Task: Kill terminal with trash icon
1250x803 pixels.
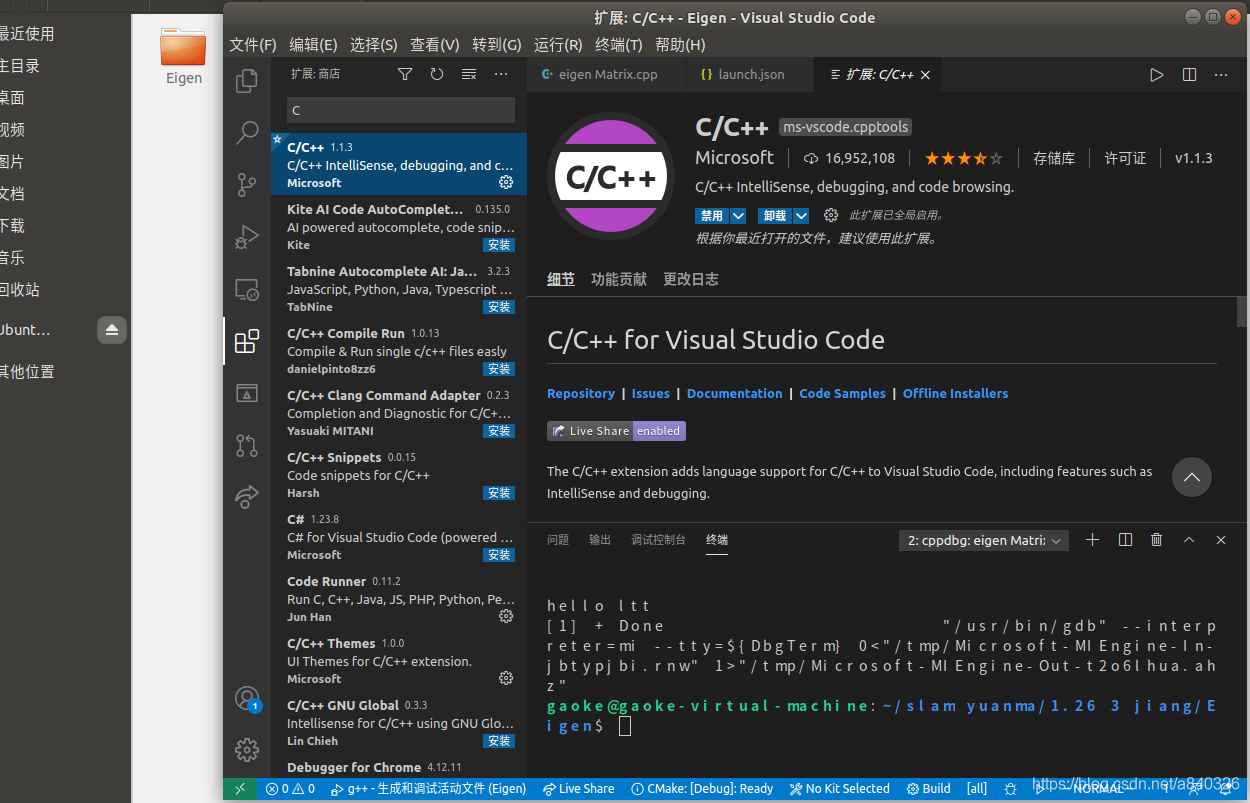Action: 1157,540
